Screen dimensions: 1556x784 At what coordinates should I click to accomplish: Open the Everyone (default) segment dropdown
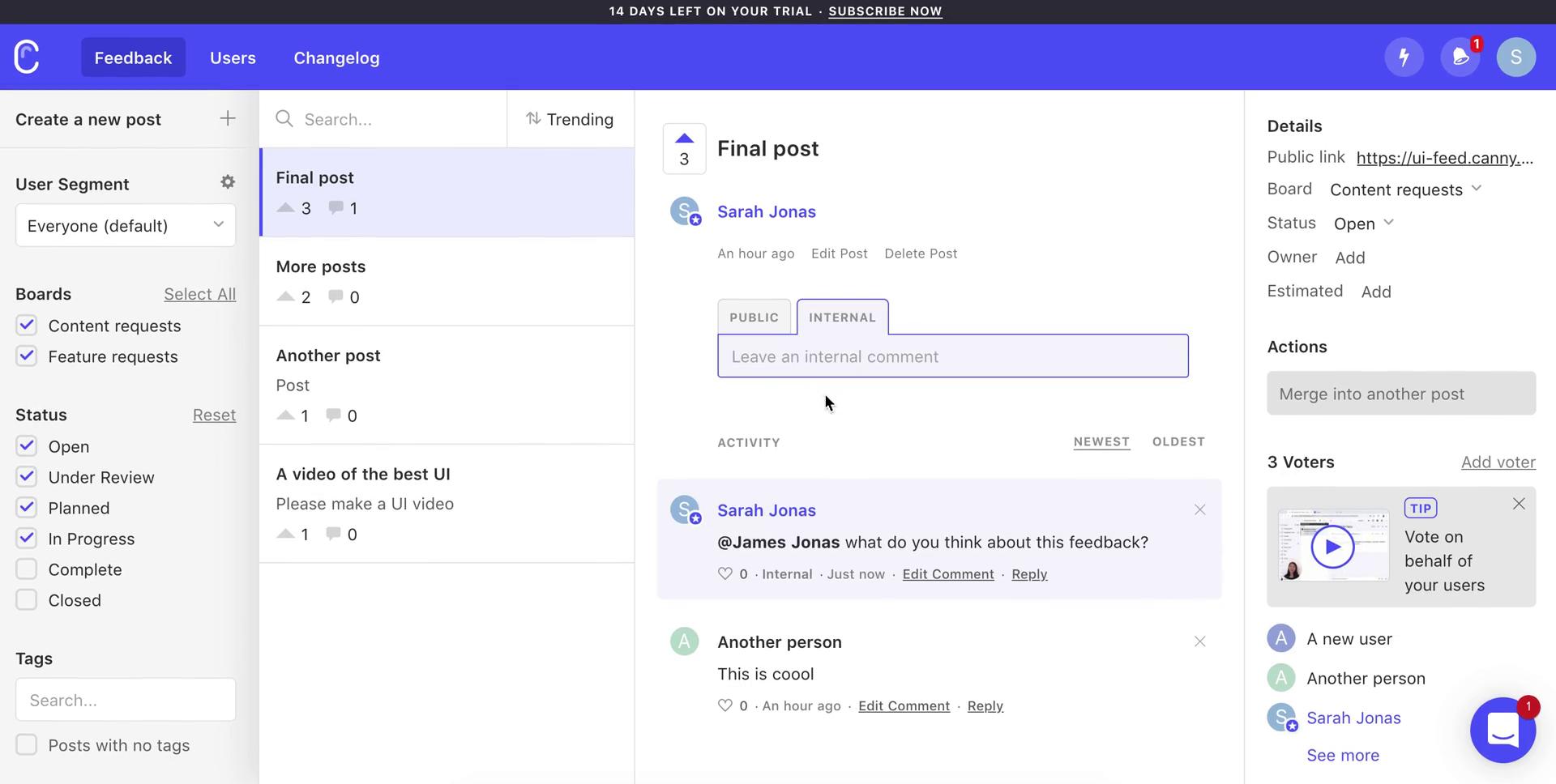pos(125,225)
